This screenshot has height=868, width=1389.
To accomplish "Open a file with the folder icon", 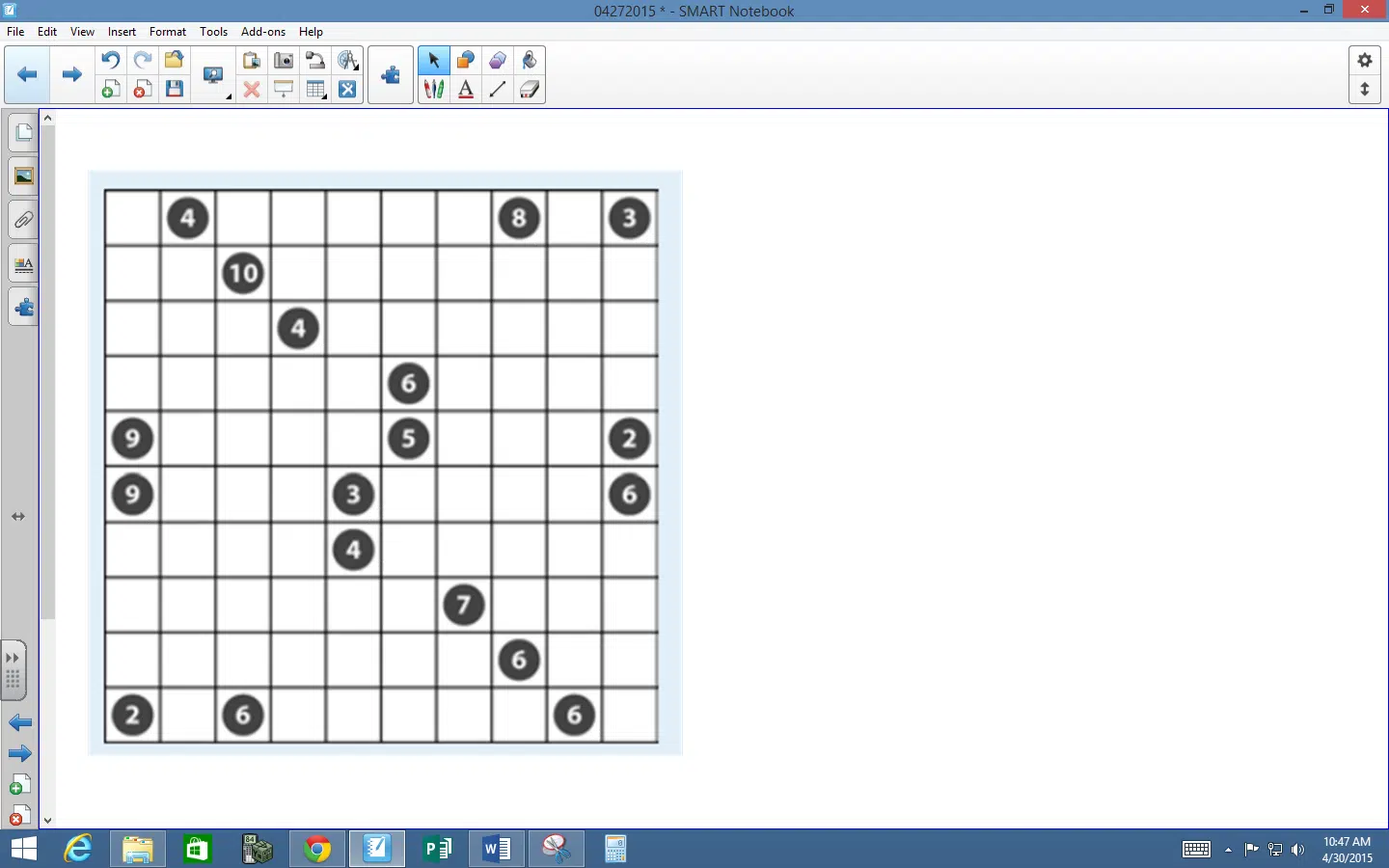I will tap(175, 61).
